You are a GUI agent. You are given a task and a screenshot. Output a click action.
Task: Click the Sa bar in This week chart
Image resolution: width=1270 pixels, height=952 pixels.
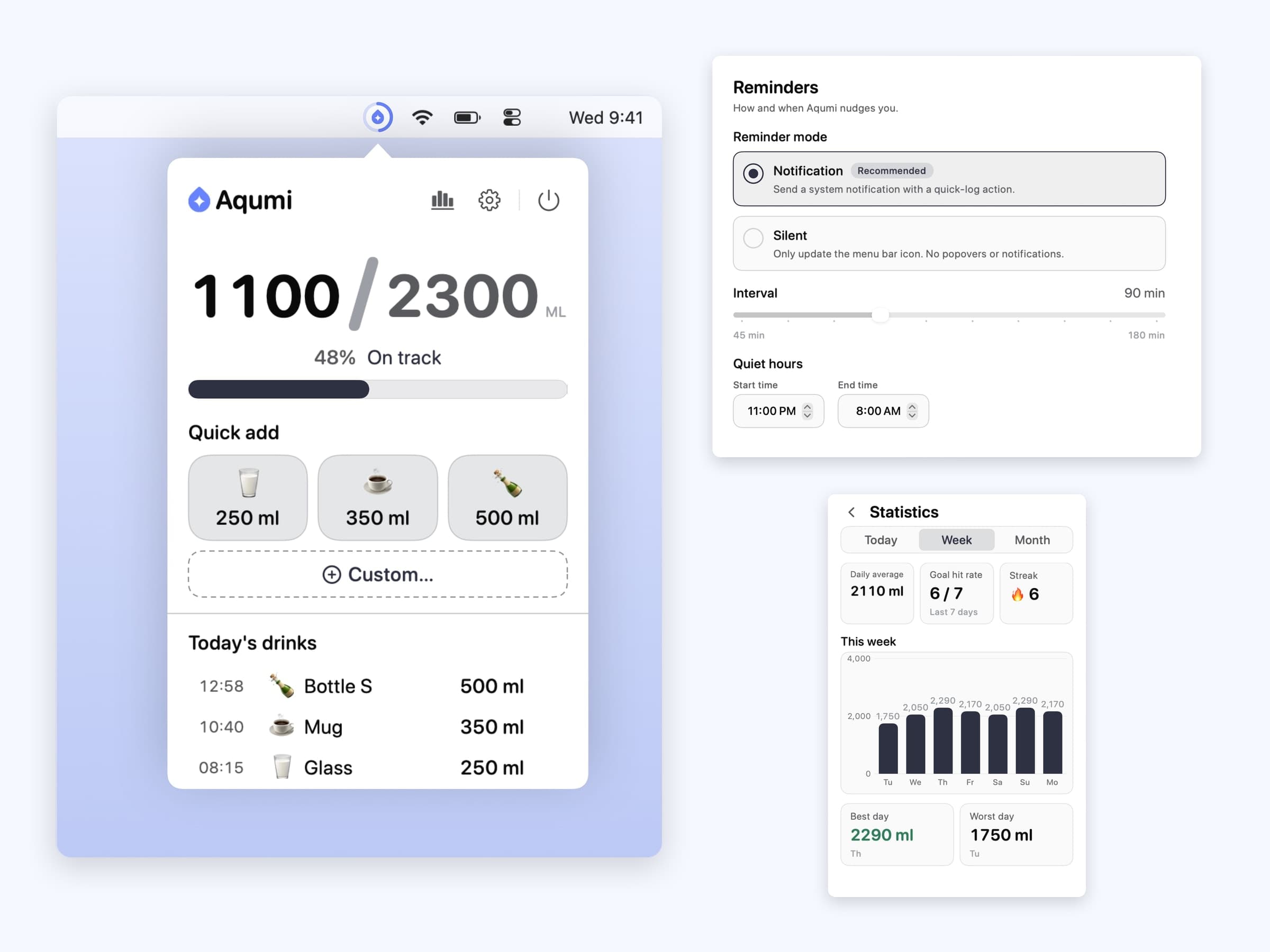(997, 744)
